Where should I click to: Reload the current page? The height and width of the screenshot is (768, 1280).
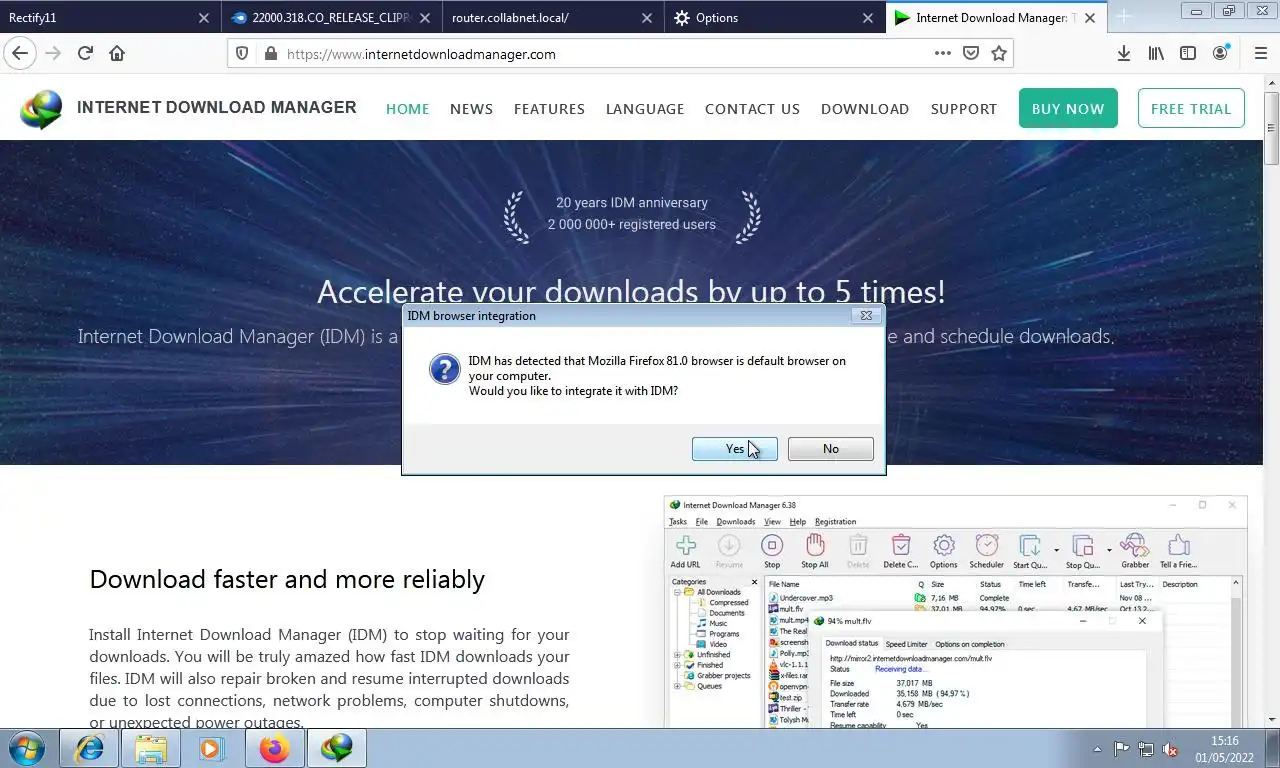85,54
